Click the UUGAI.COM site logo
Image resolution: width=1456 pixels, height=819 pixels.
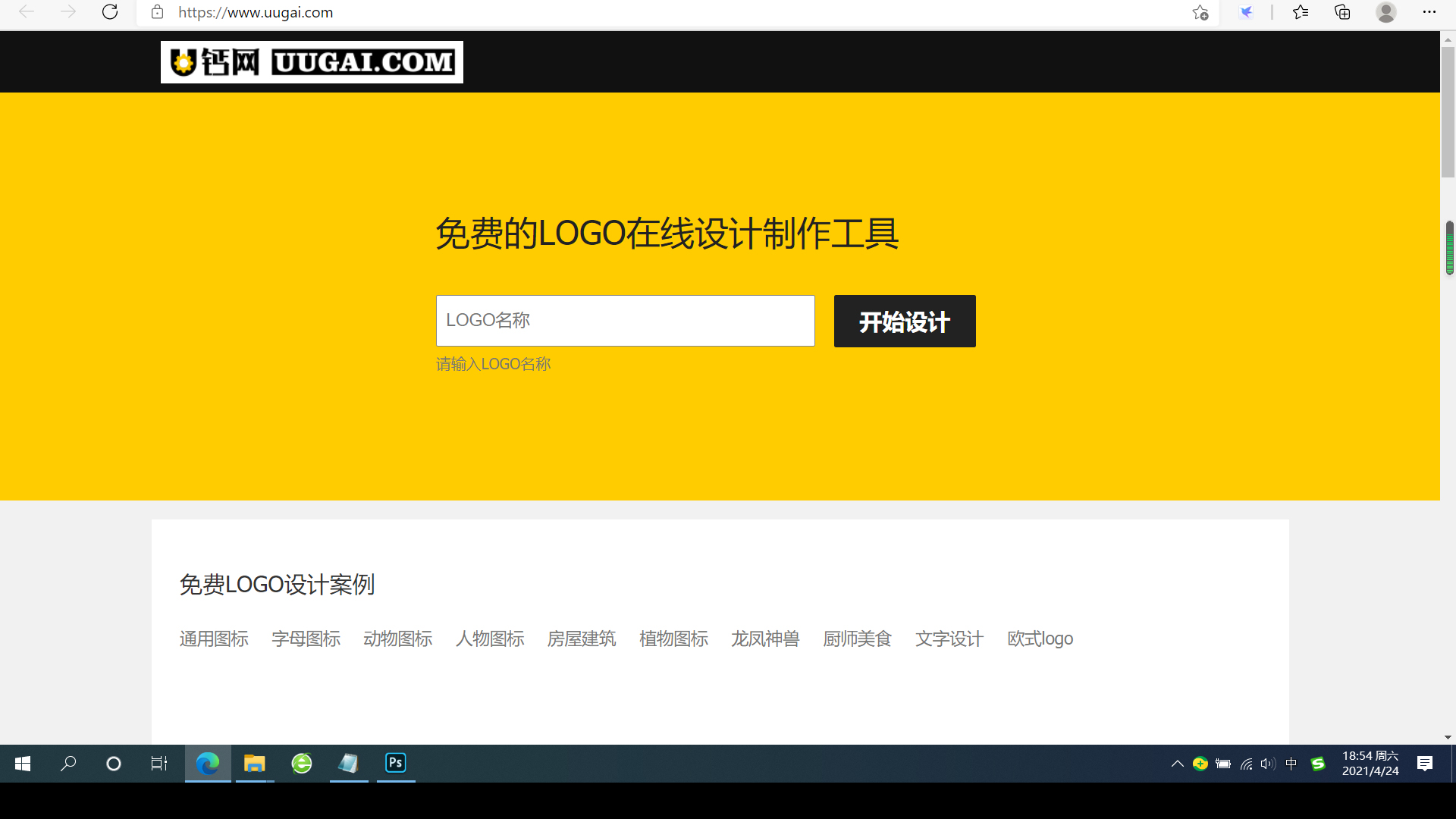coord(312,62)
